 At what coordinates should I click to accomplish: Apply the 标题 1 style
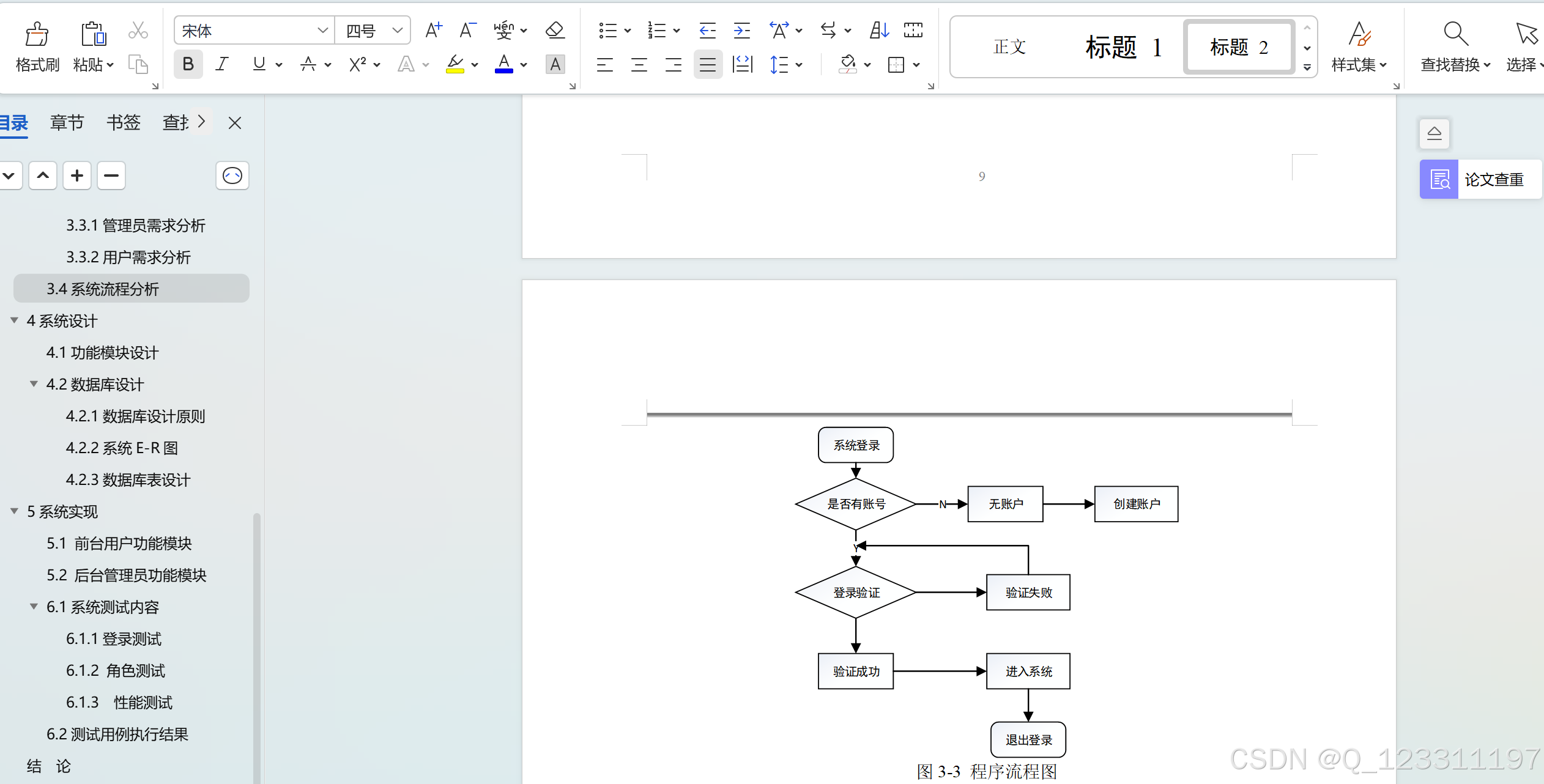1123,47
